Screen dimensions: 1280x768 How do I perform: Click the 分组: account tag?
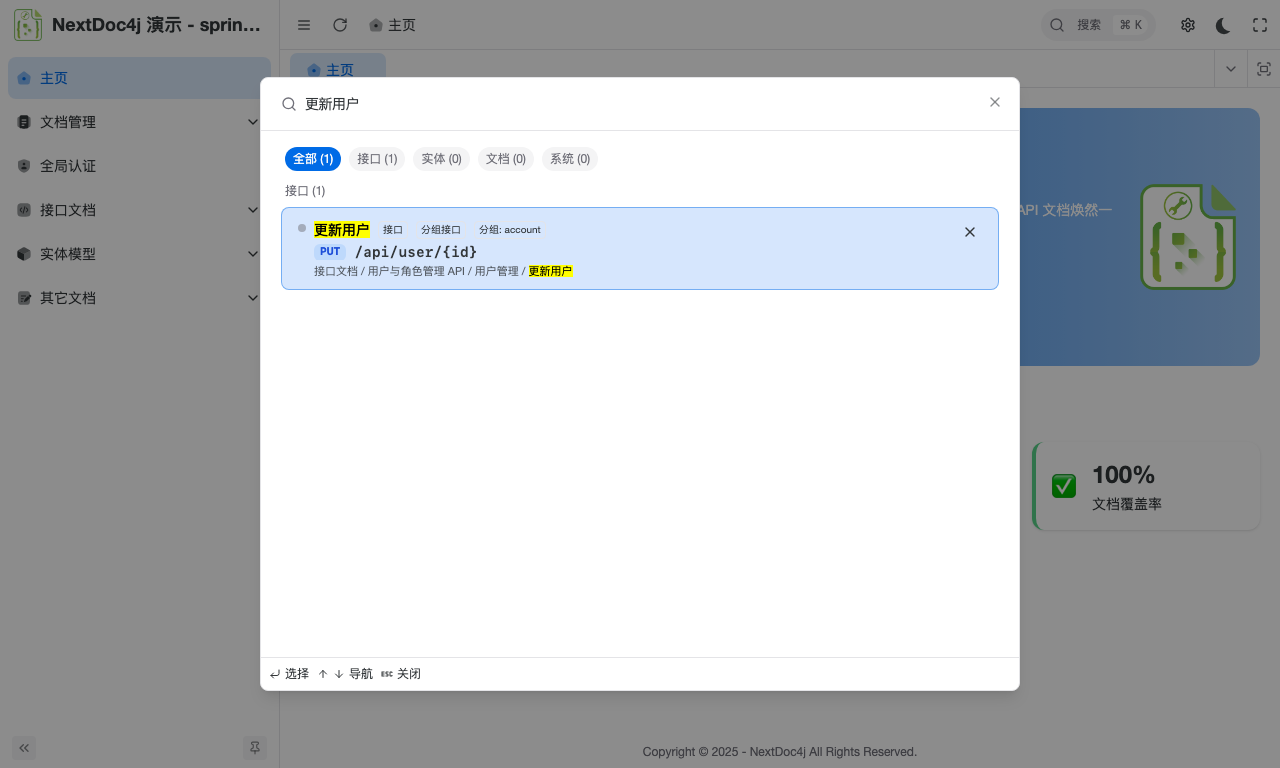(x=509, y=230)
